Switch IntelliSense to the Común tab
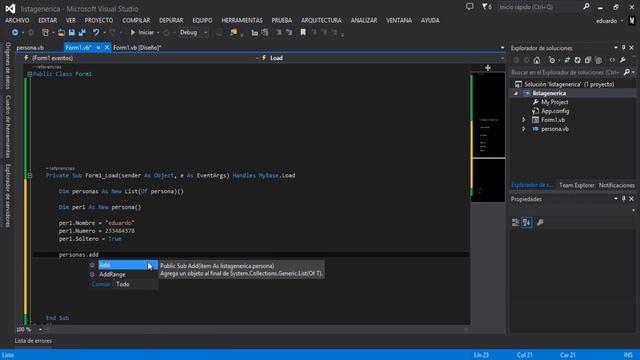The image size is (640, 360). (x=101, y=284)
